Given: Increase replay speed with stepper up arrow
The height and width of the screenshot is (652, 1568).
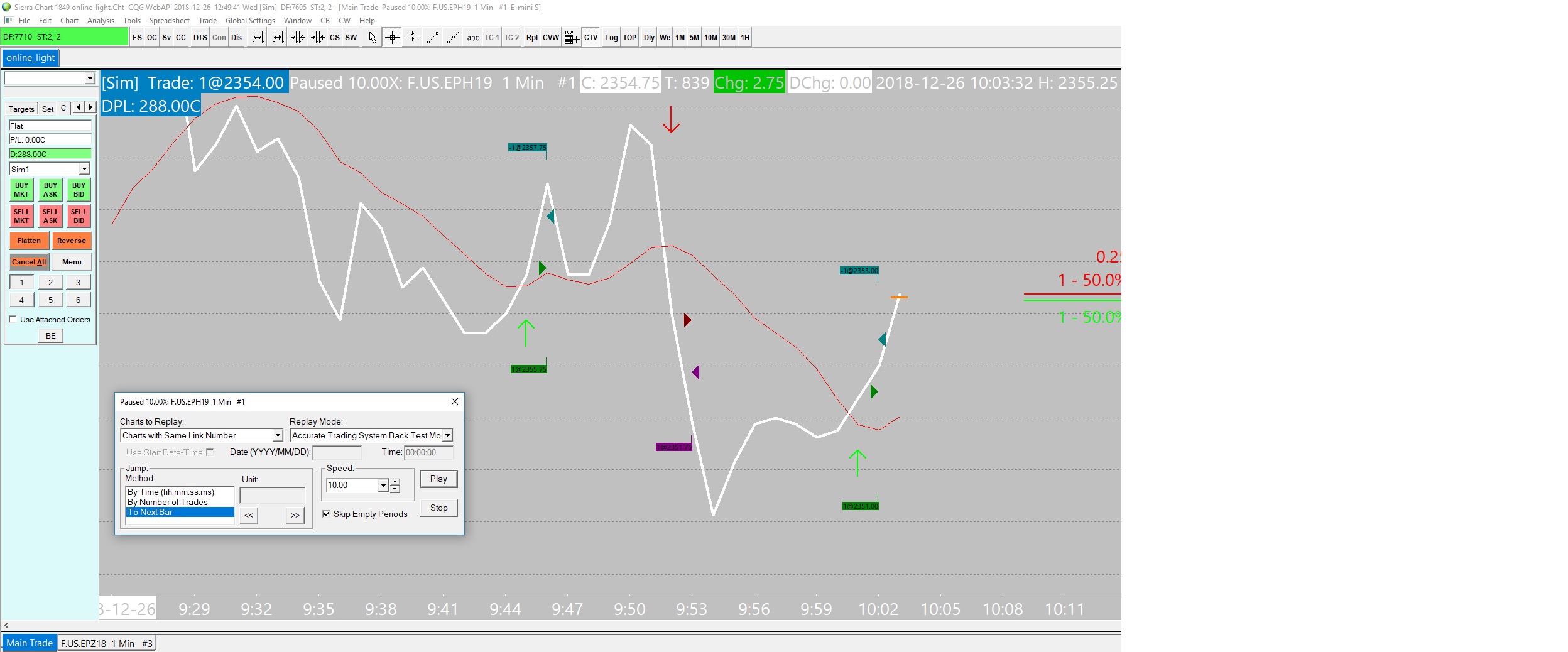Looking at the screenshot, I should click(395, 482).
